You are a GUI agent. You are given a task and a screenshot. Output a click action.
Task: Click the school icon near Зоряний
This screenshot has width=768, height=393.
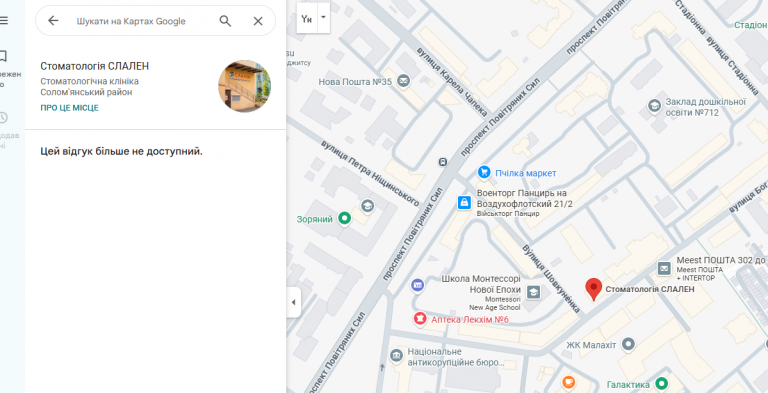pyautogui.click(x=367, y=206)
